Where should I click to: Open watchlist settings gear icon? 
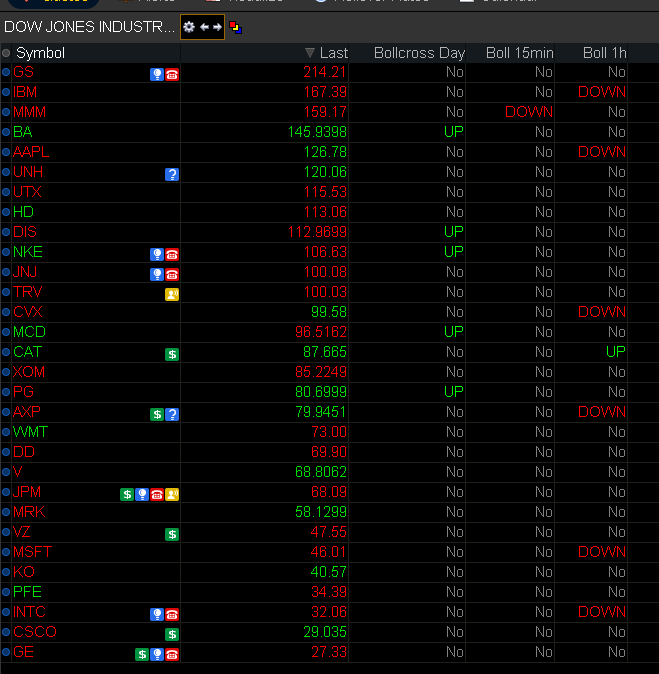coord(189,27)
